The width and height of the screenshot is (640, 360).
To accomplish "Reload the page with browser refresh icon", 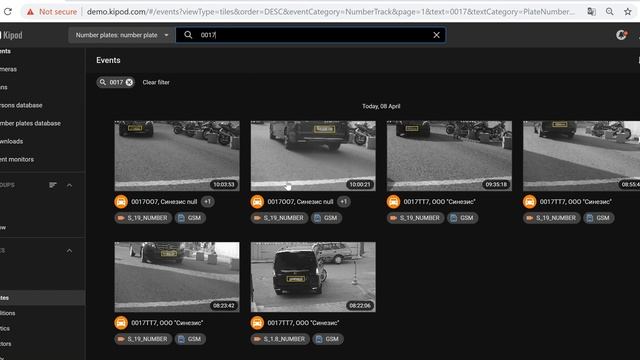I will coord(8,11).
